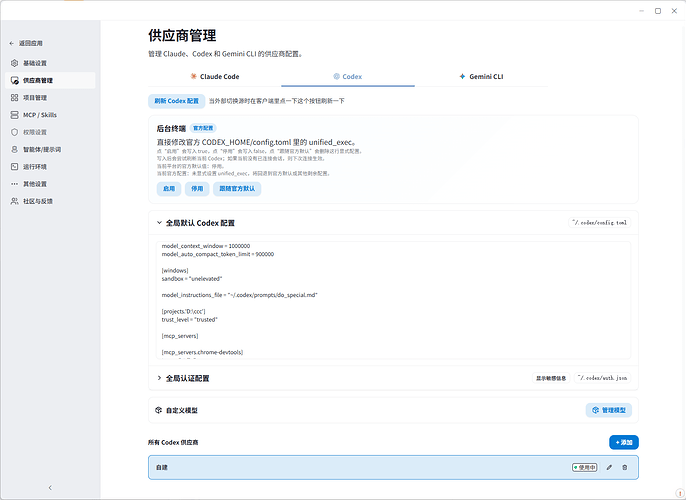Maximize the application window
The width and height of the screenshot is (686, 500).
(658, 11)
